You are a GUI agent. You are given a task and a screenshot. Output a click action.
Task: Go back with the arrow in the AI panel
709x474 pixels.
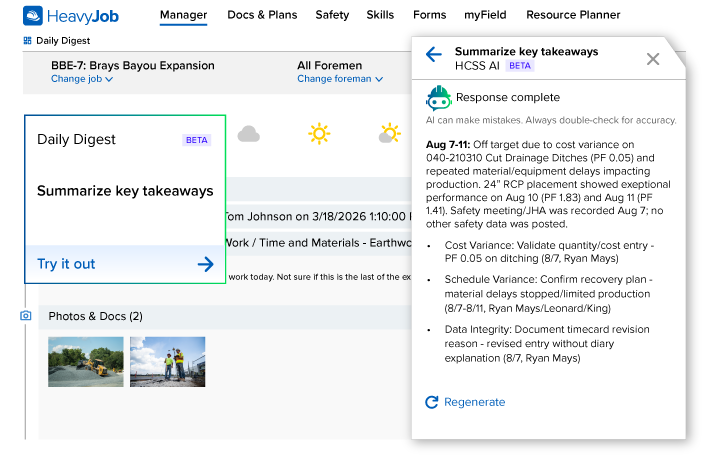click(x=434, y=55)
